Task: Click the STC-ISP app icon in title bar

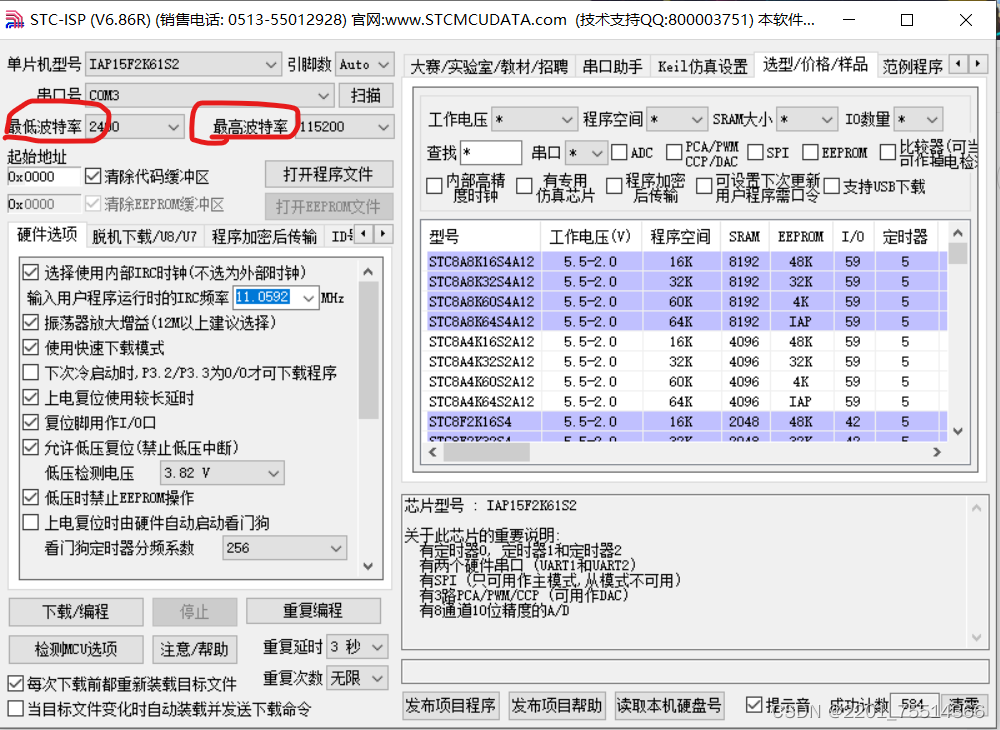Action: pos(13,18)
